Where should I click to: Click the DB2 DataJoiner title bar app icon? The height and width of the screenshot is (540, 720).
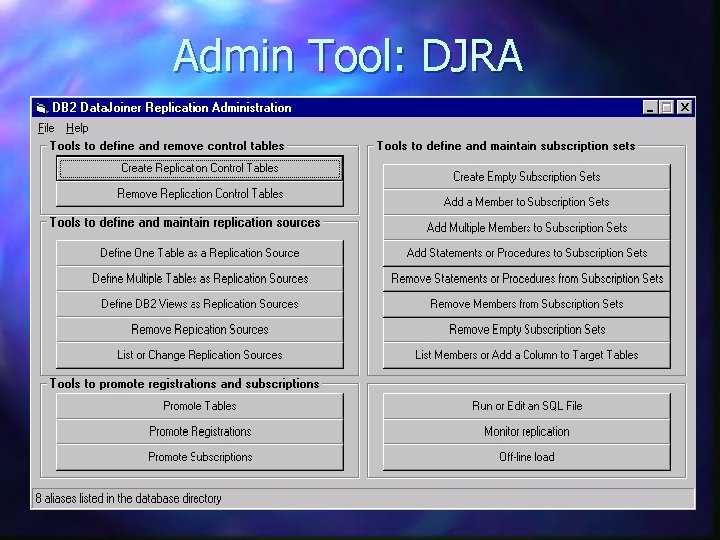[x=42, y=108]
